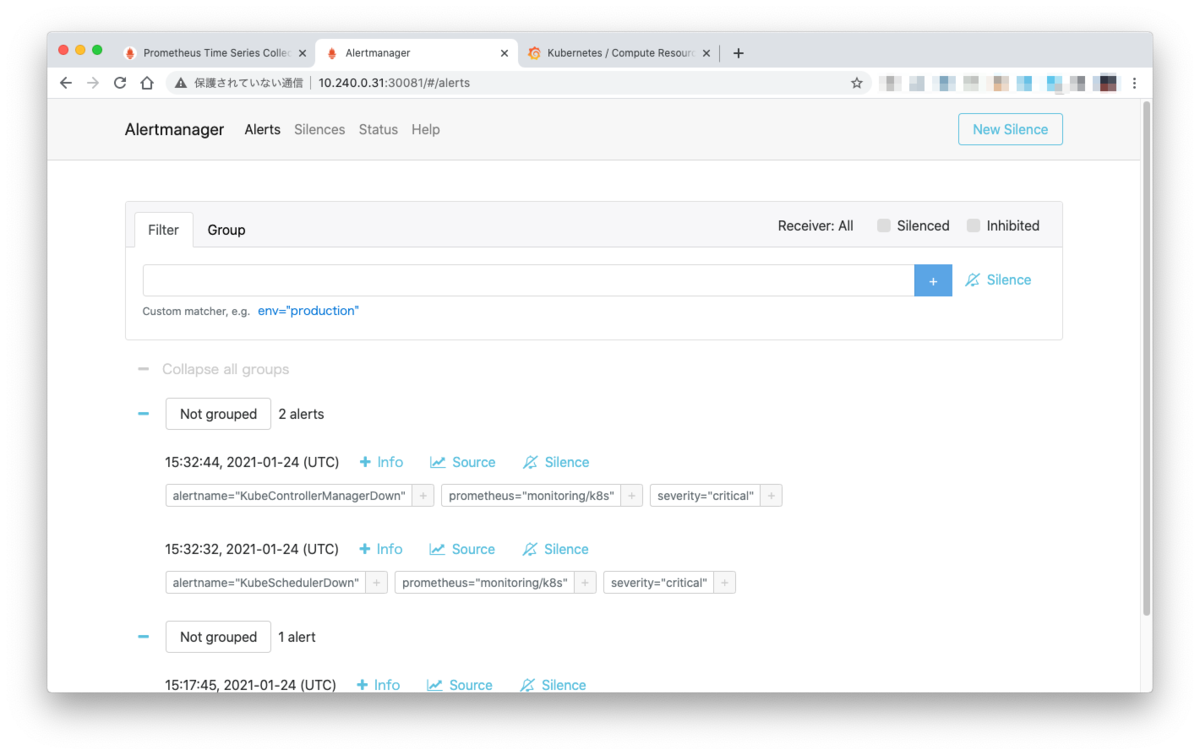Switch to Prometheus Time Series tab
Screen dimensions: 1200x755
click(214, 53)
